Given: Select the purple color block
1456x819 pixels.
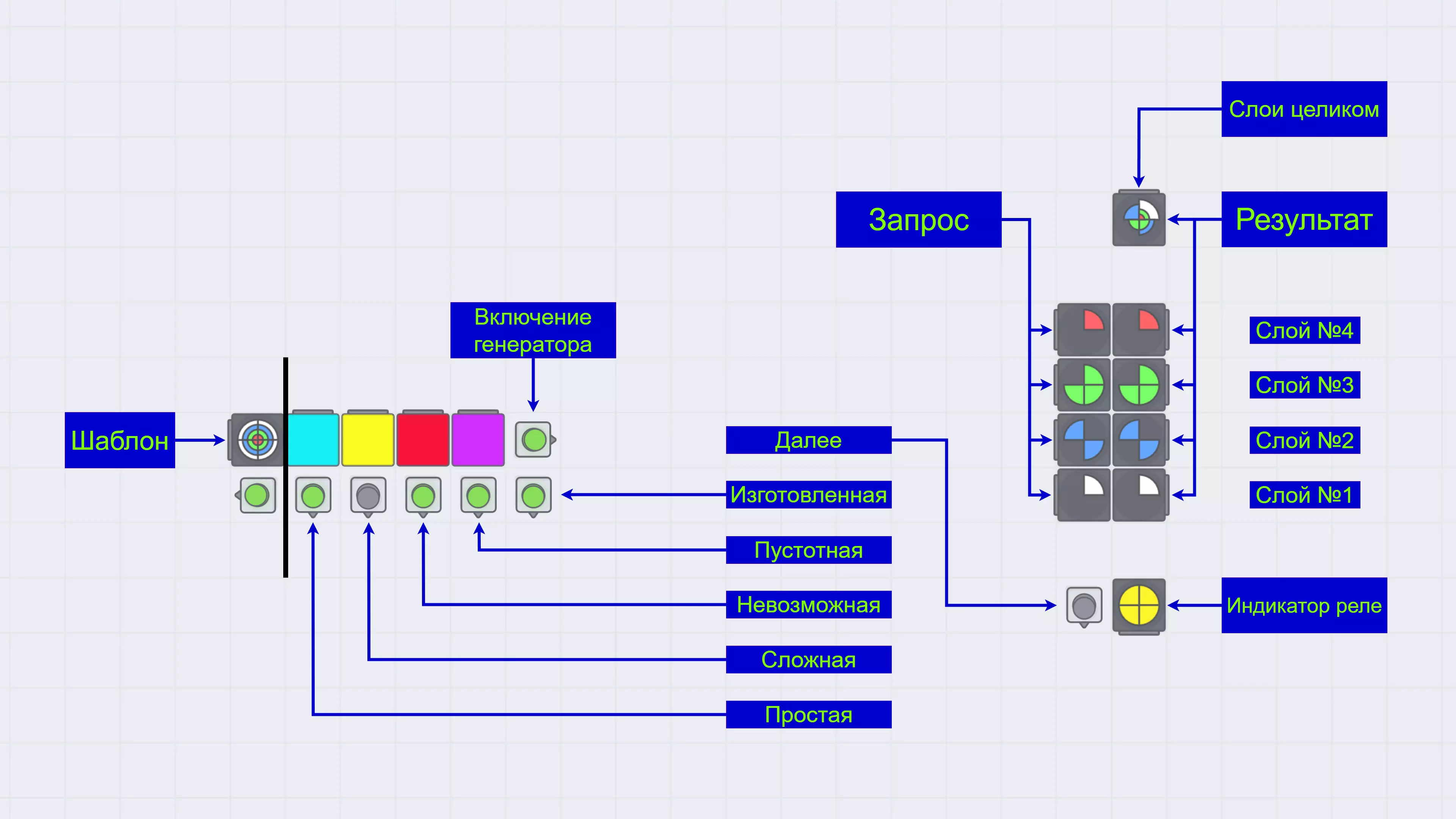Looking at the screenshot, I should pyautogui.click(x=478, y=440).
